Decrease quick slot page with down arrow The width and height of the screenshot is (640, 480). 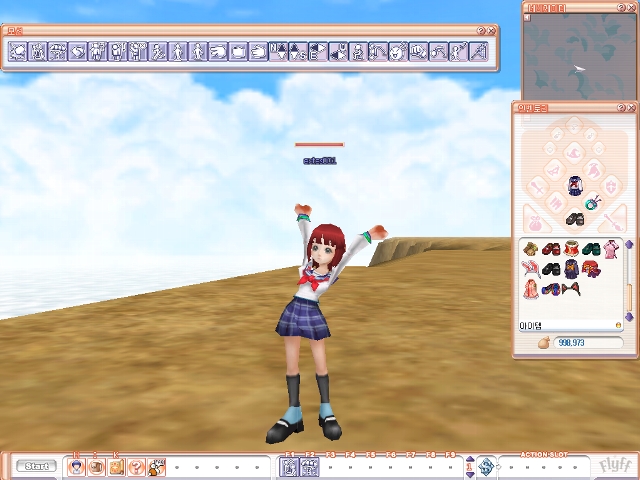point(469,474)
